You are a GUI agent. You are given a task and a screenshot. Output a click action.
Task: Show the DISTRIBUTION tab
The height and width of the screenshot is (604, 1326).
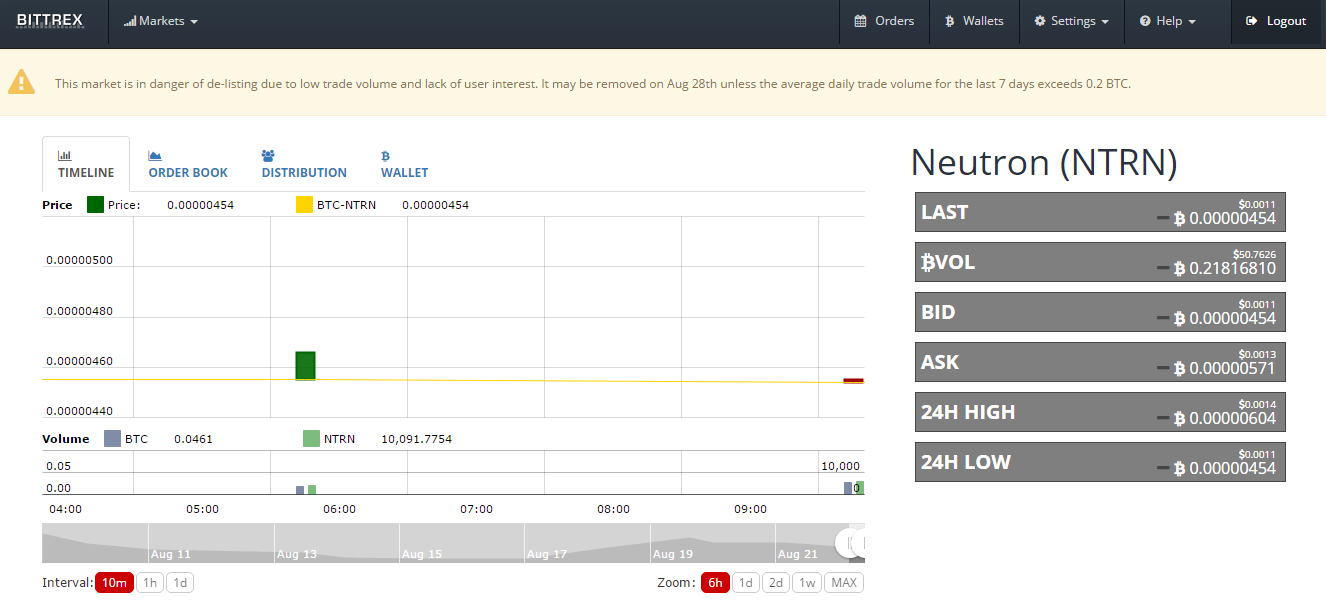tap(304, 164)
